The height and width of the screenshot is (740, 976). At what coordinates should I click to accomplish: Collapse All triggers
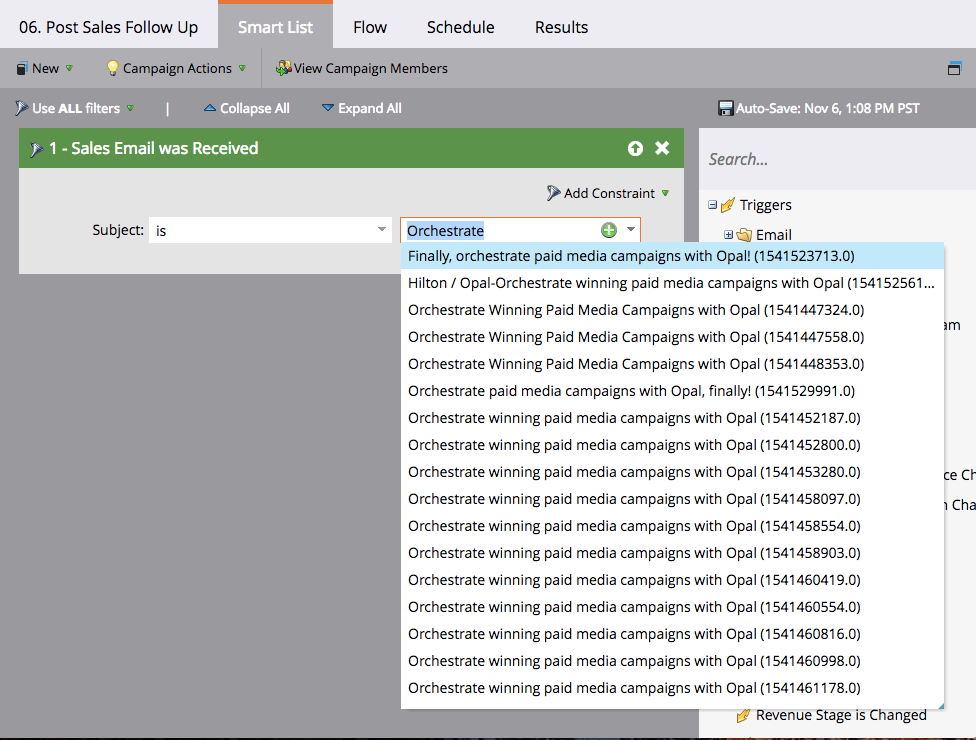[247, 108]
